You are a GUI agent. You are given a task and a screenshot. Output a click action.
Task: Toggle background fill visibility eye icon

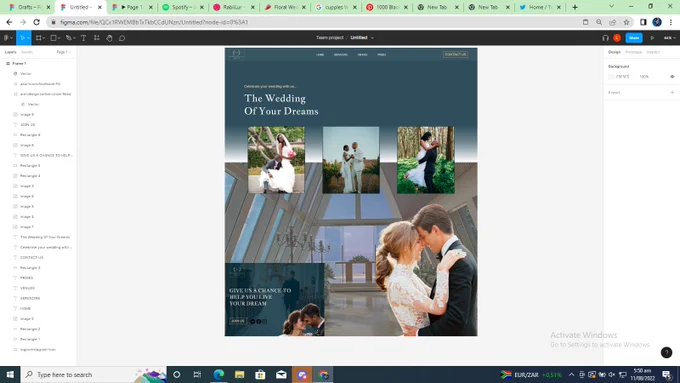point(672,77)
